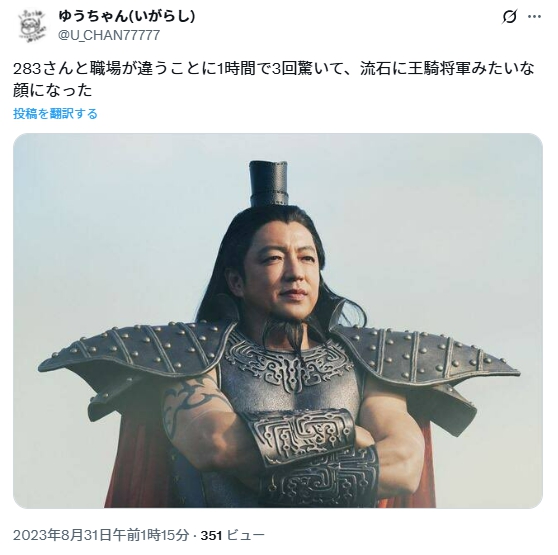558x555 pixels.
Task: Open the attached photo of armored general
Action: 278,321
